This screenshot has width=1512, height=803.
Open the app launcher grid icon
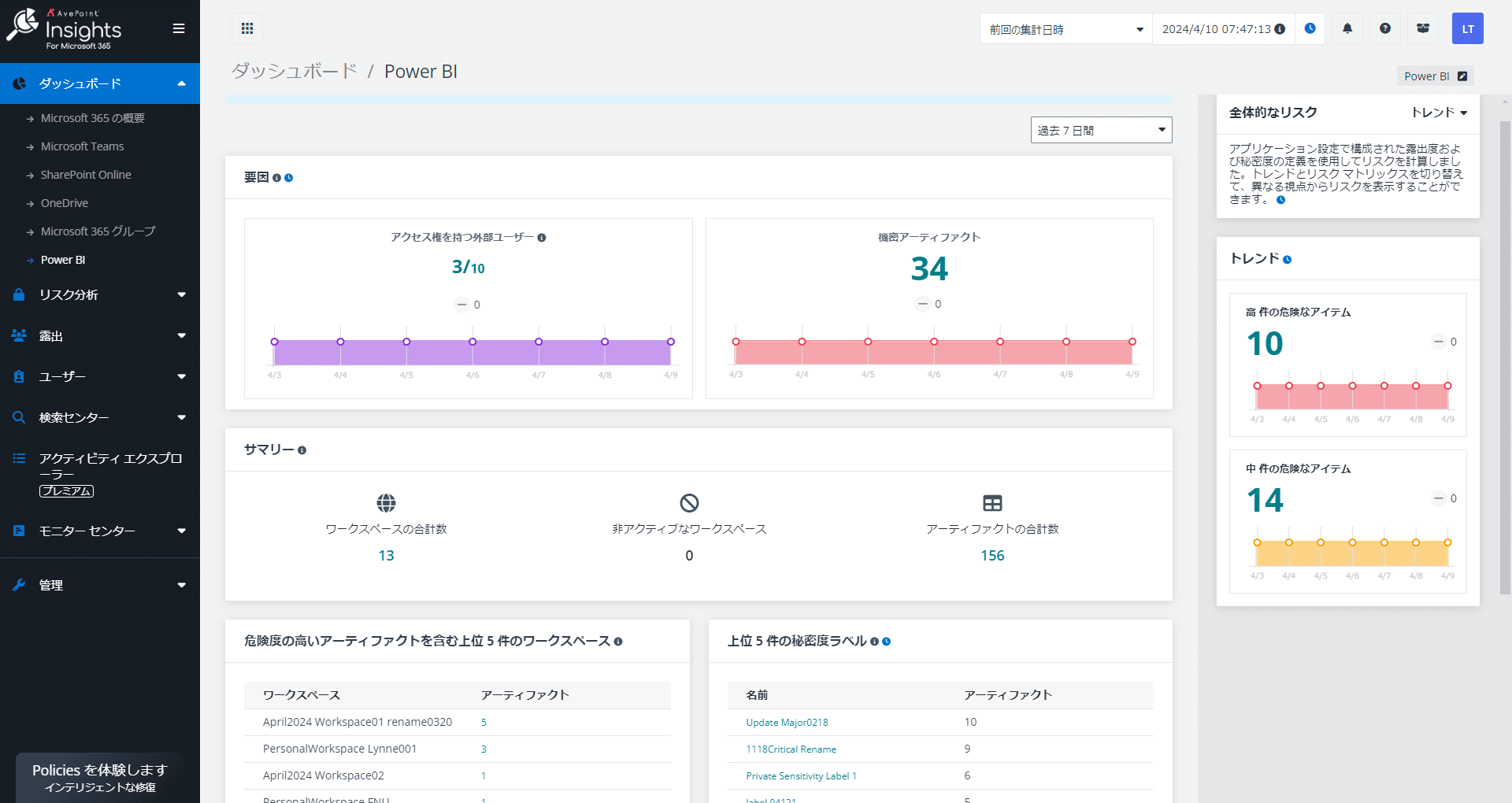click(247, 28)
